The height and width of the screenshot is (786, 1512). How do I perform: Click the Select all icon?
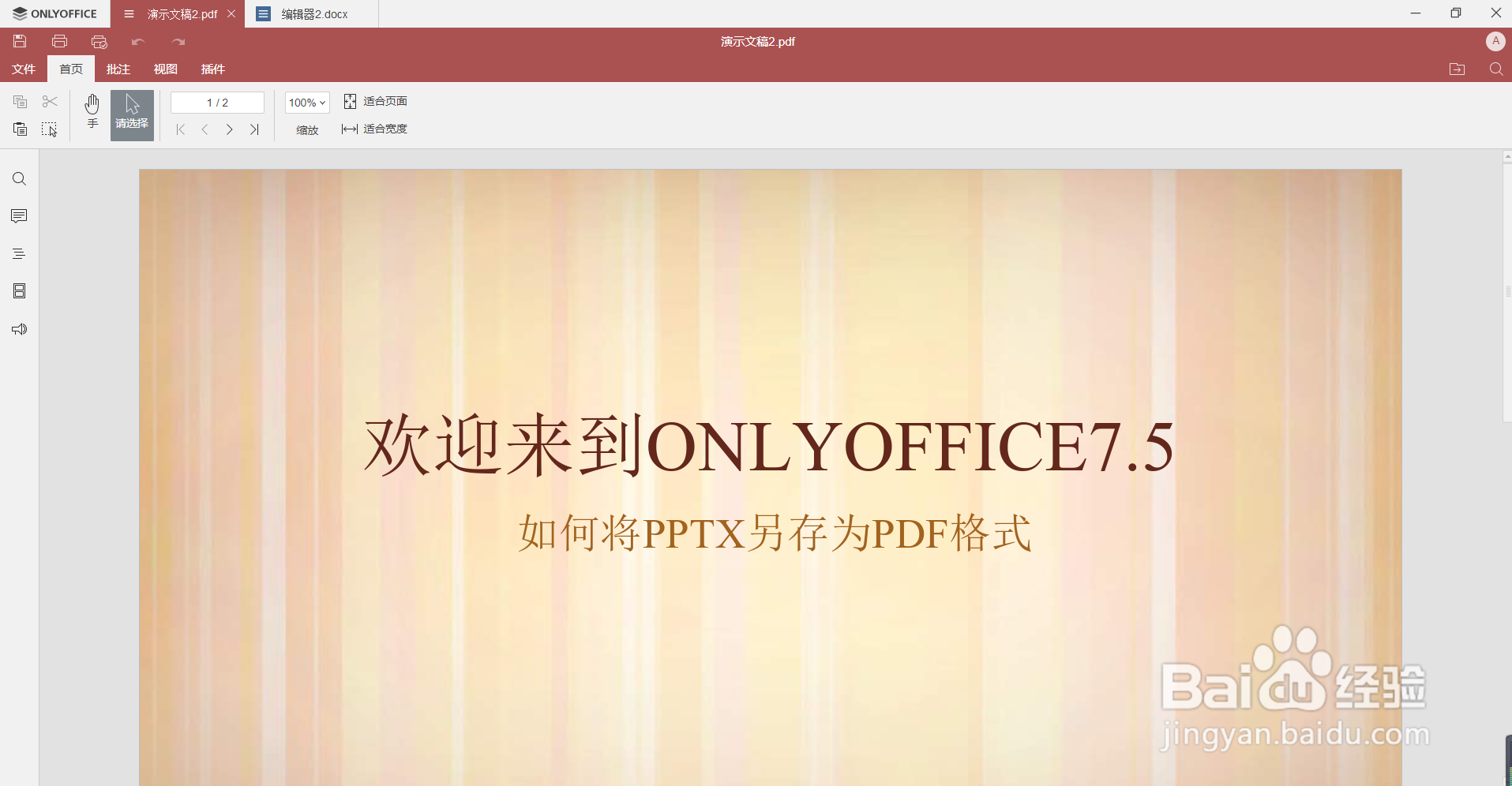pyautogui.click(x=50, y=129)
